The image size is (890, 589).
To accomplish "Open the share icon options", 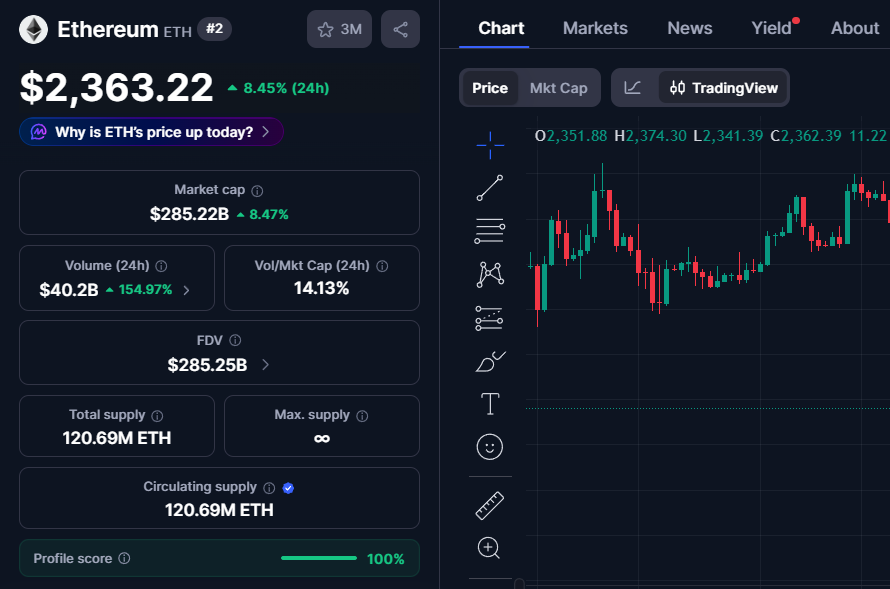I will click(x=400, y=29).
